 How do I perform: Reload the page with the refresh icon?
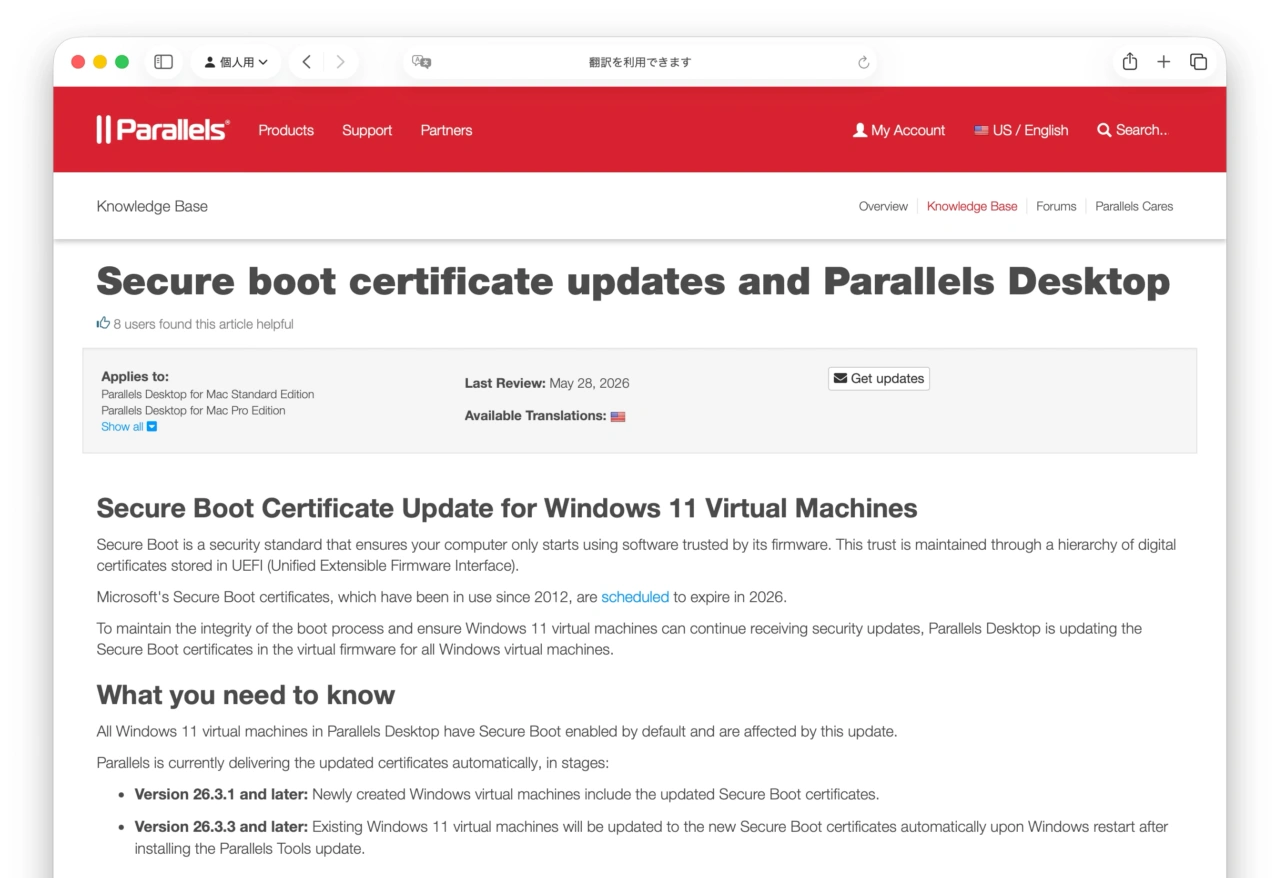point(864,62)
